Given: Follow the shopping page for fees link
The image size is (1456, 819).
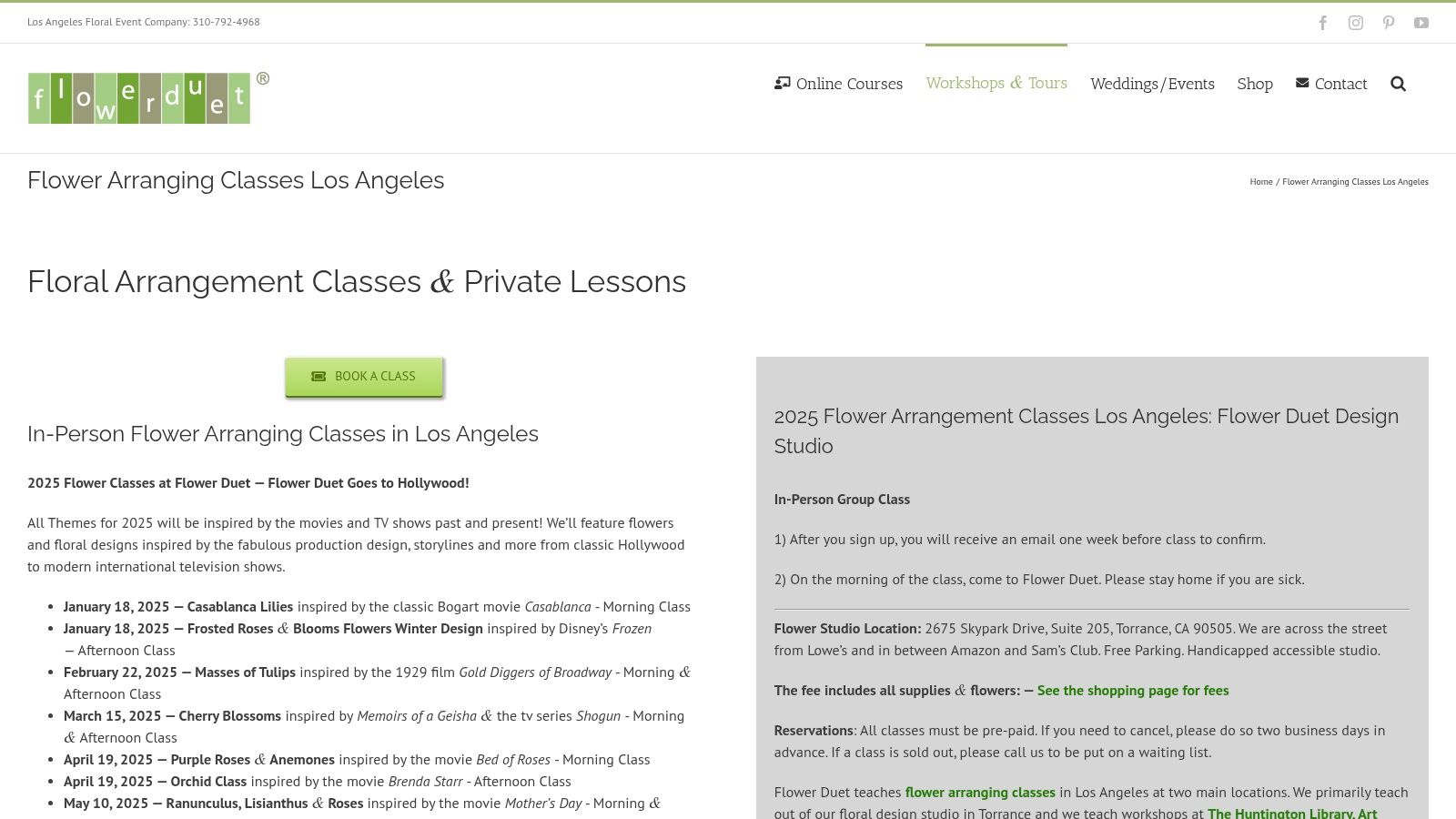Looking at the screenshot, I should click(x=1133, y=691).
